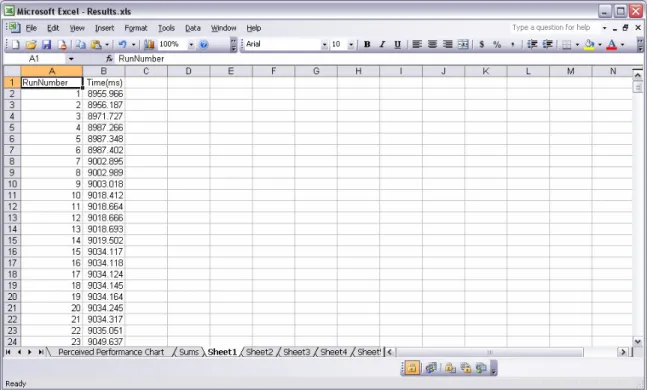Increase the cell indent
Image resolution: width=658 pixels, height=390 pixels.
click(548, 44)
